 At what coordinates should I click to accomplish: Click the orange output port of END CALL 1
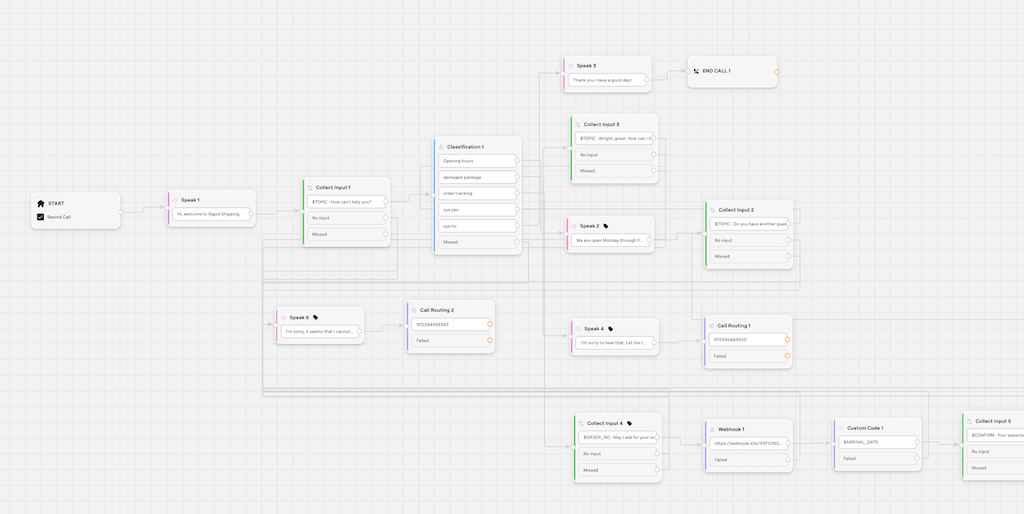(x=776, y=72)
